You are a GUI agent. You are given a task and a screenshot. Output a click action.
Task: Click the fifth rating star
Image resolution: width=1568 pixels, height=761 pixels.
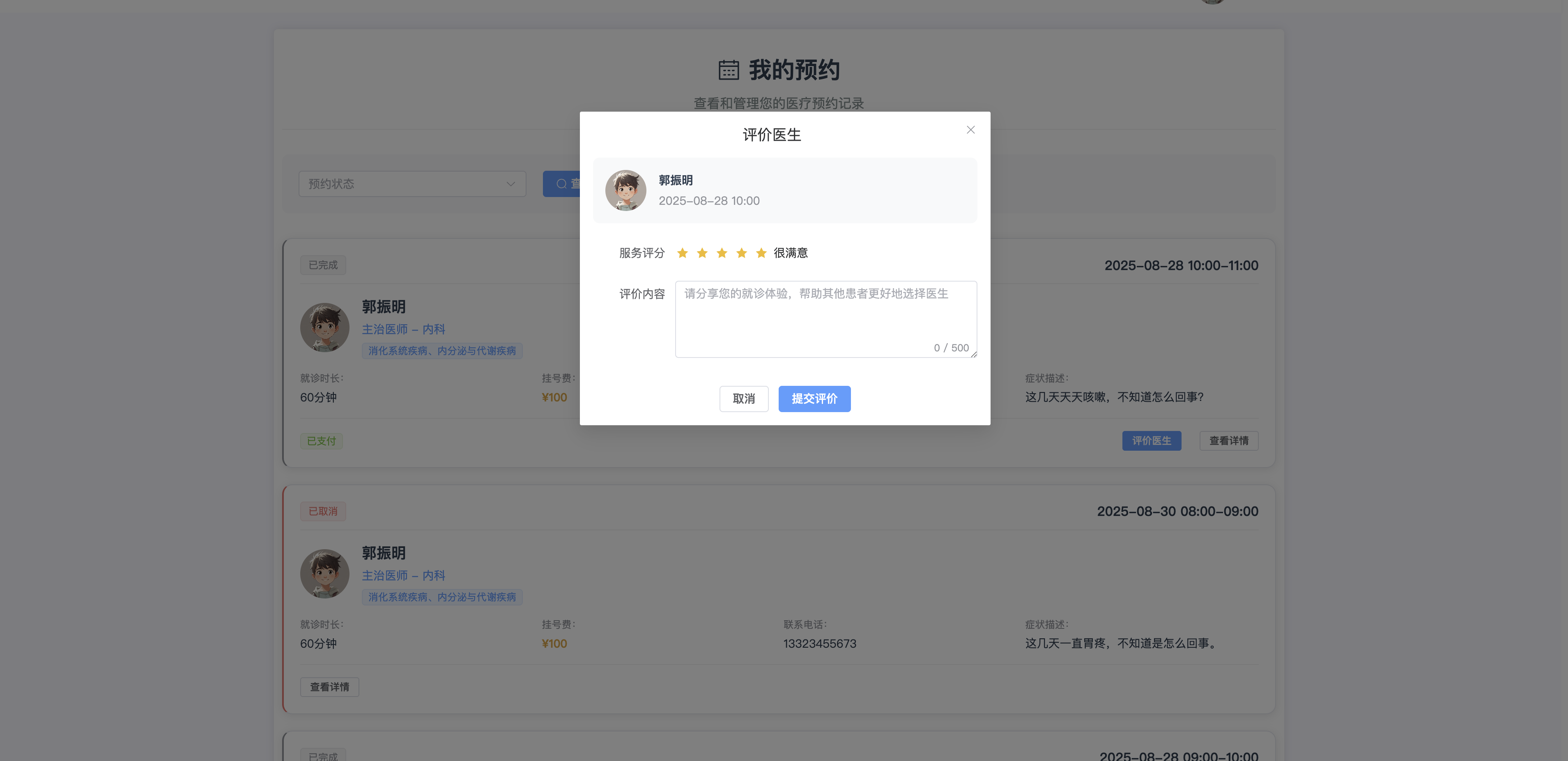761,253
